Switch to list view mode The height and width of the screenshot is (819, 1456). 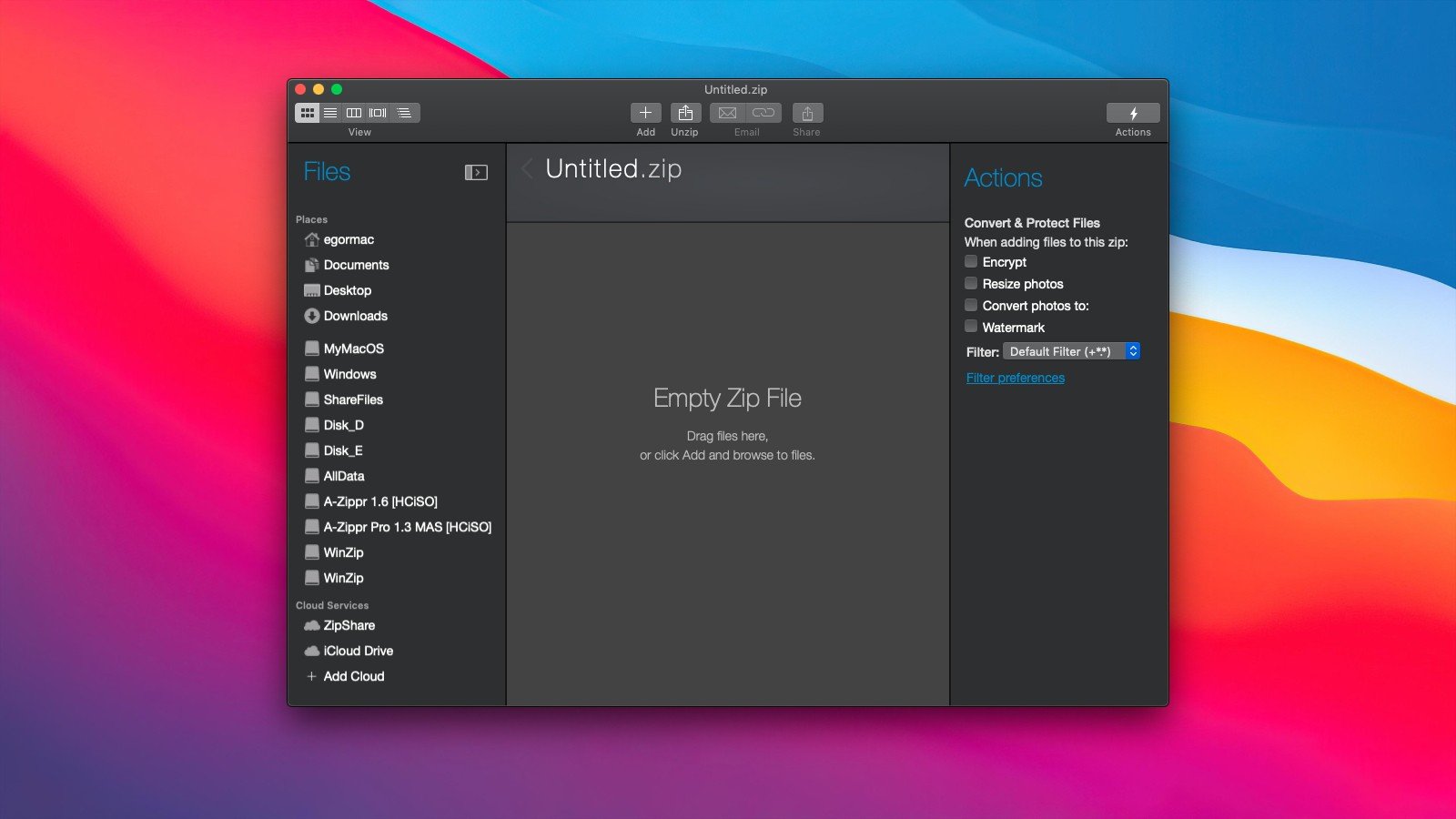point(330,113)
